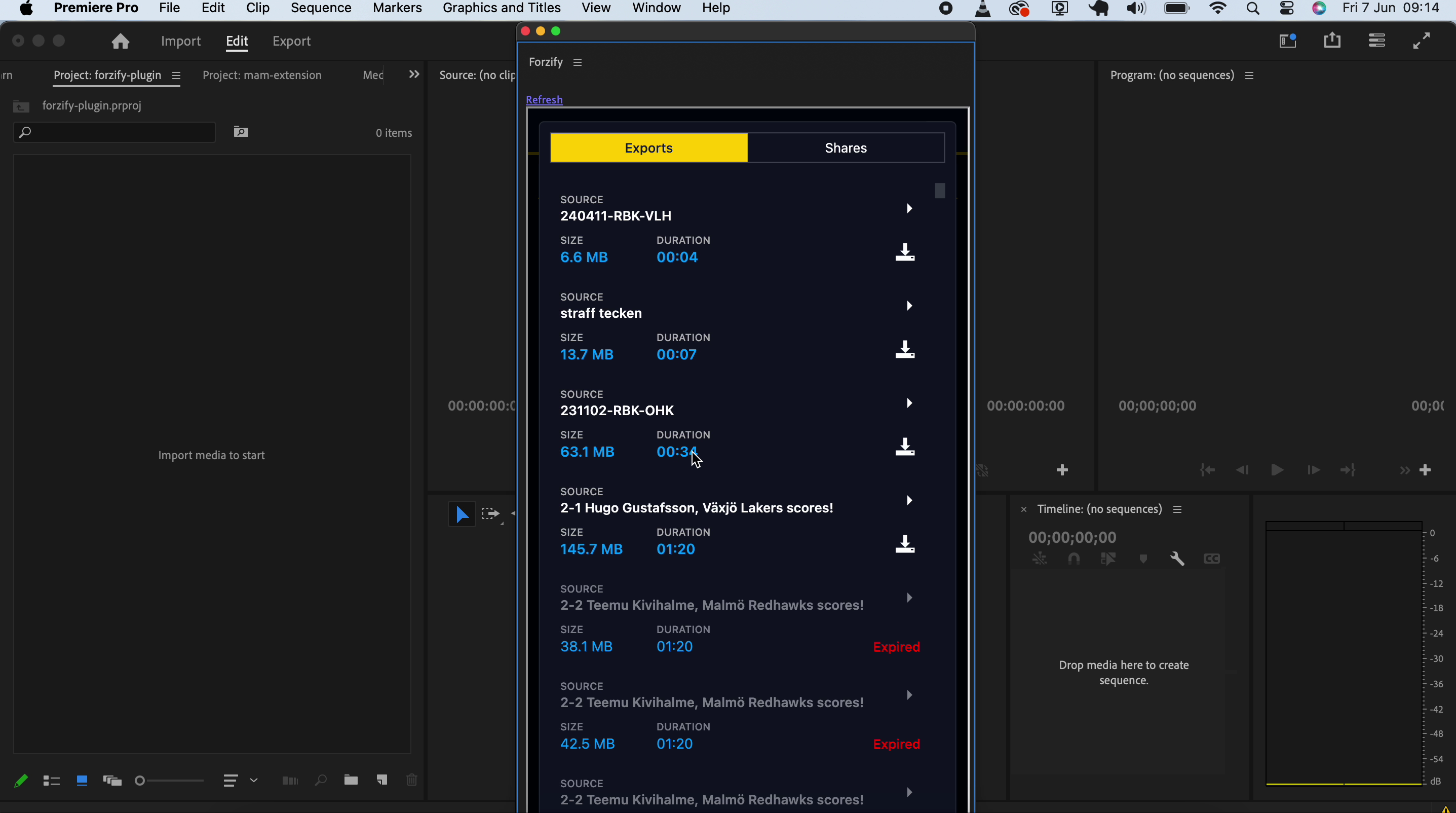Switch to the Shares tab in Forzify
Screen dimensions: 1456x813
tap(846, 147)
